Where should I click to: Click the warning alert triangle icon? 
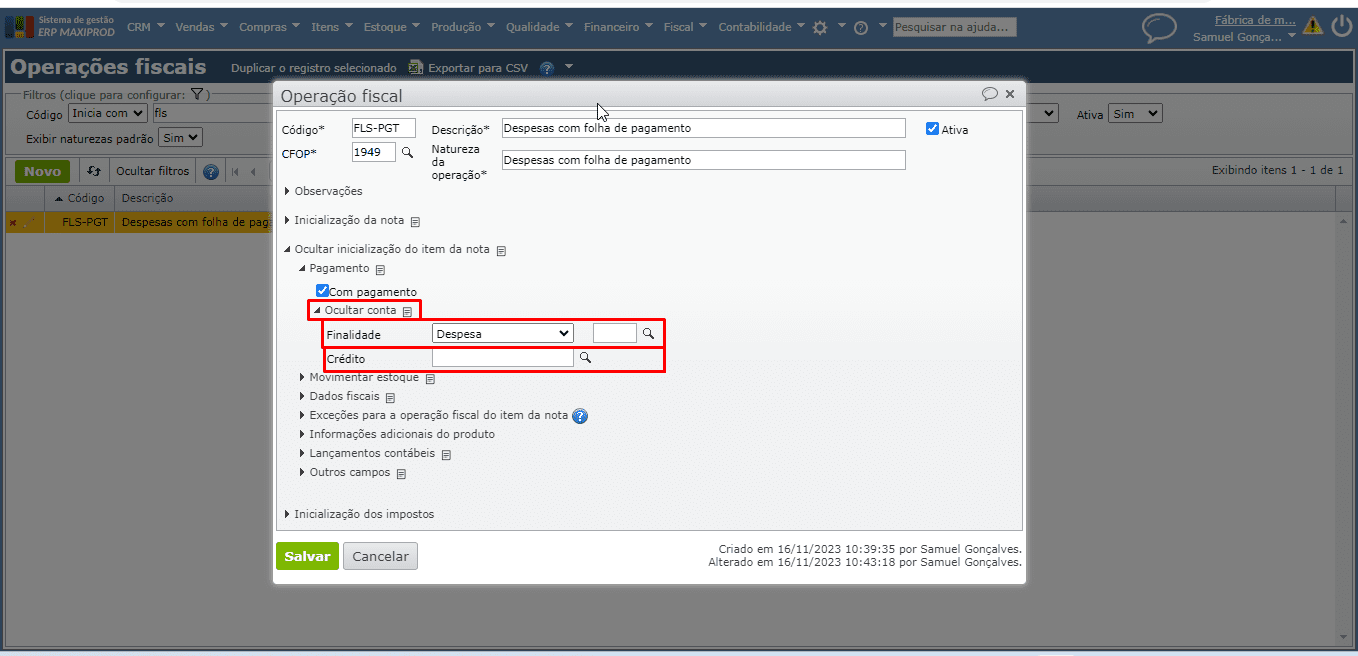pos(1313,26)
